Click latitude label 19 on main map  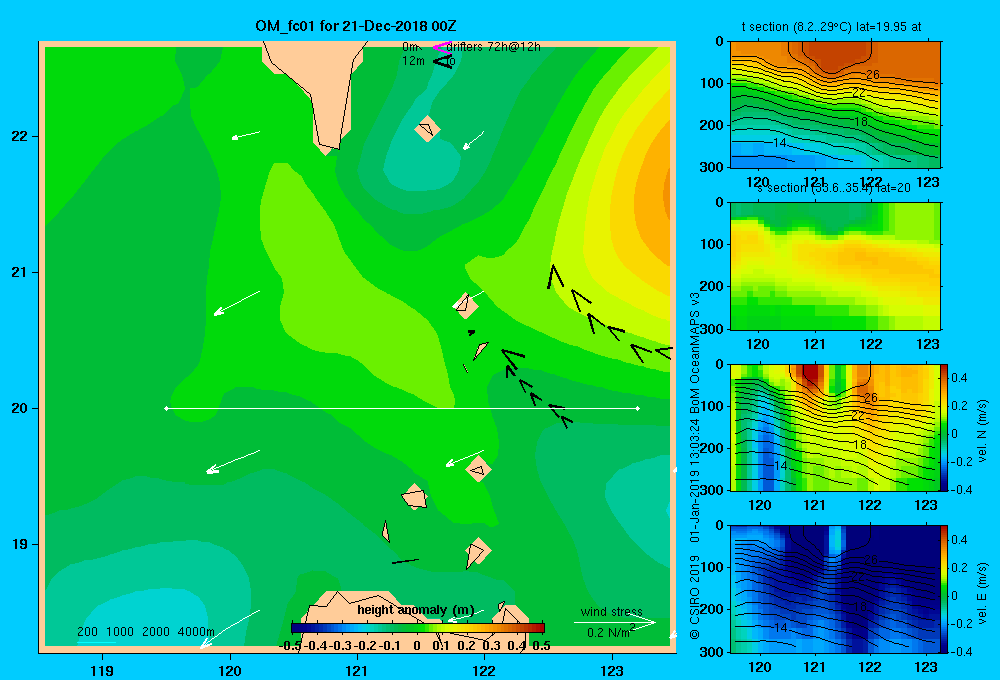click(20, 544)
